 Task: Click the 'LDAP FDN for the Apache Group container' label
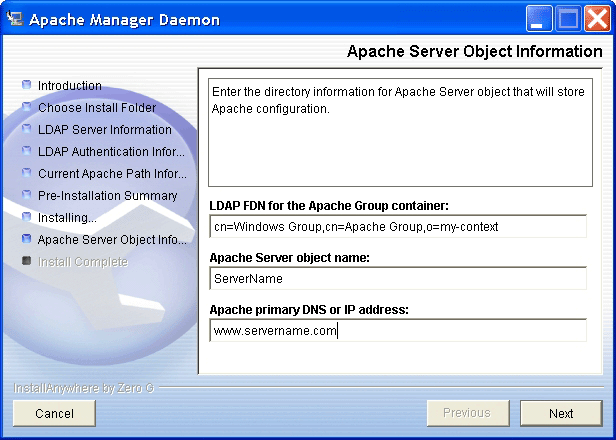(x=329, y=205)
